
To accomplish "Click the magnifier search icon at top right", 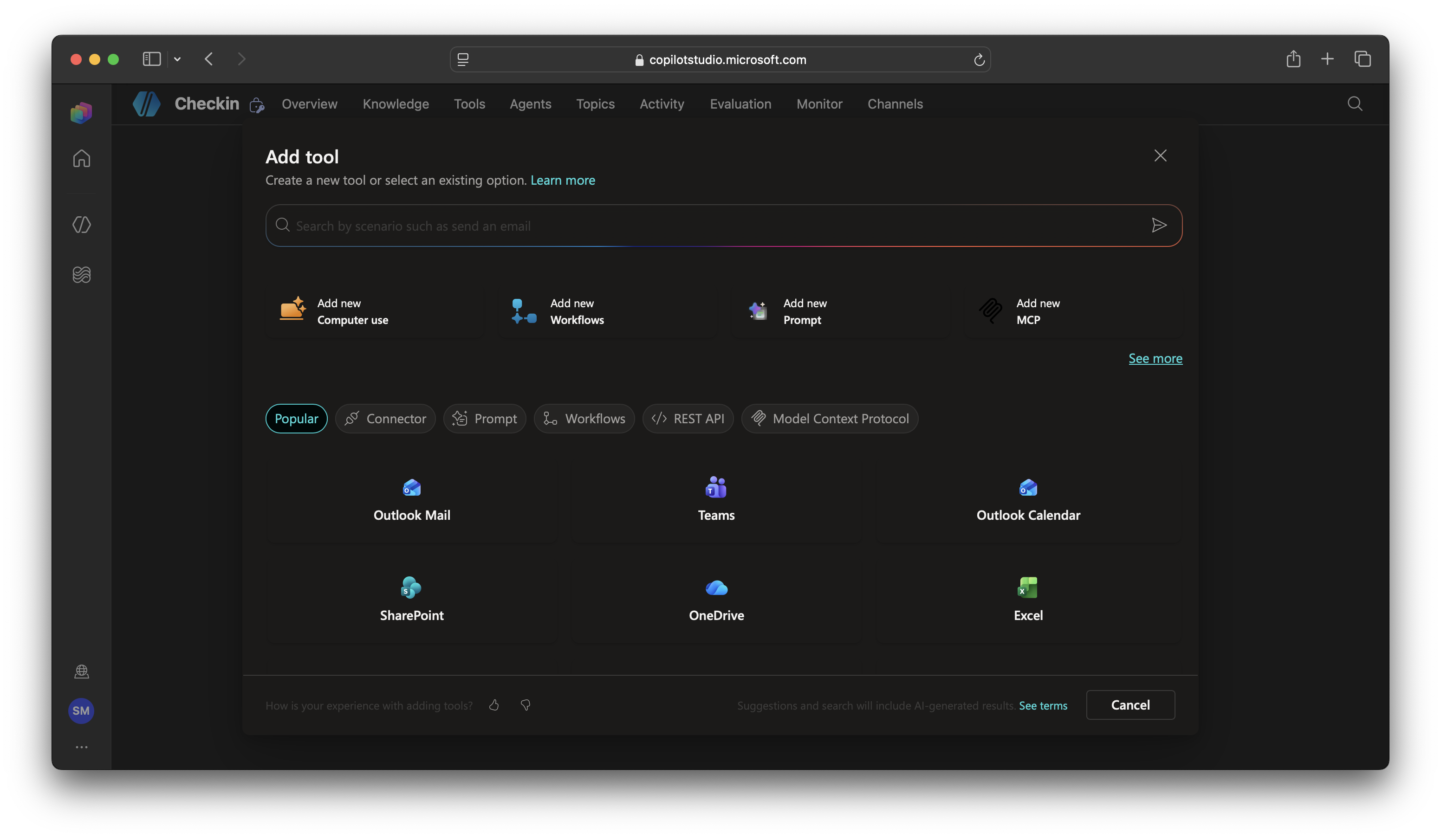I will [x=1354, y=104].
